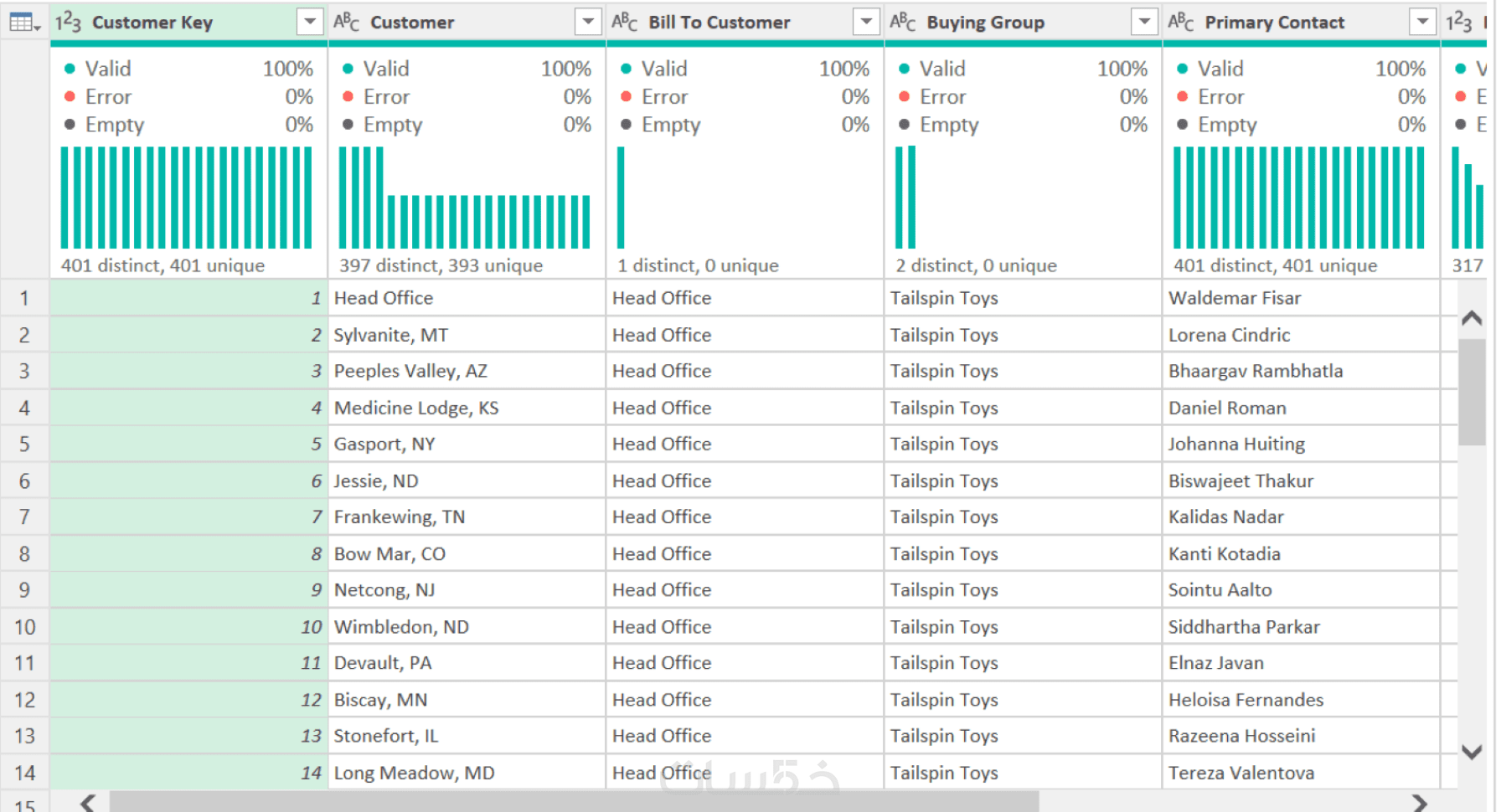Click the Customer column text type icon
This screenshot has width=1501, height=812.
pyautogui.click(x=346, y=22)
